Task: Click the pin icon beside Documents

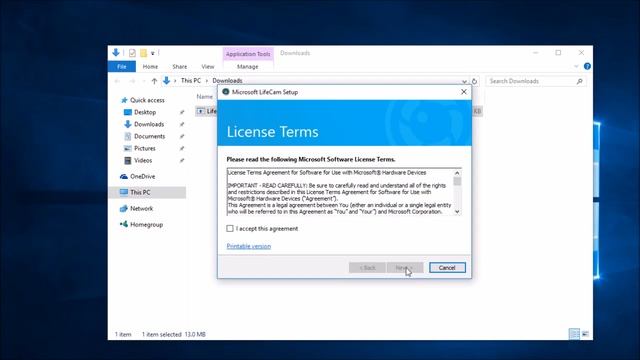Action: [182, 136]
